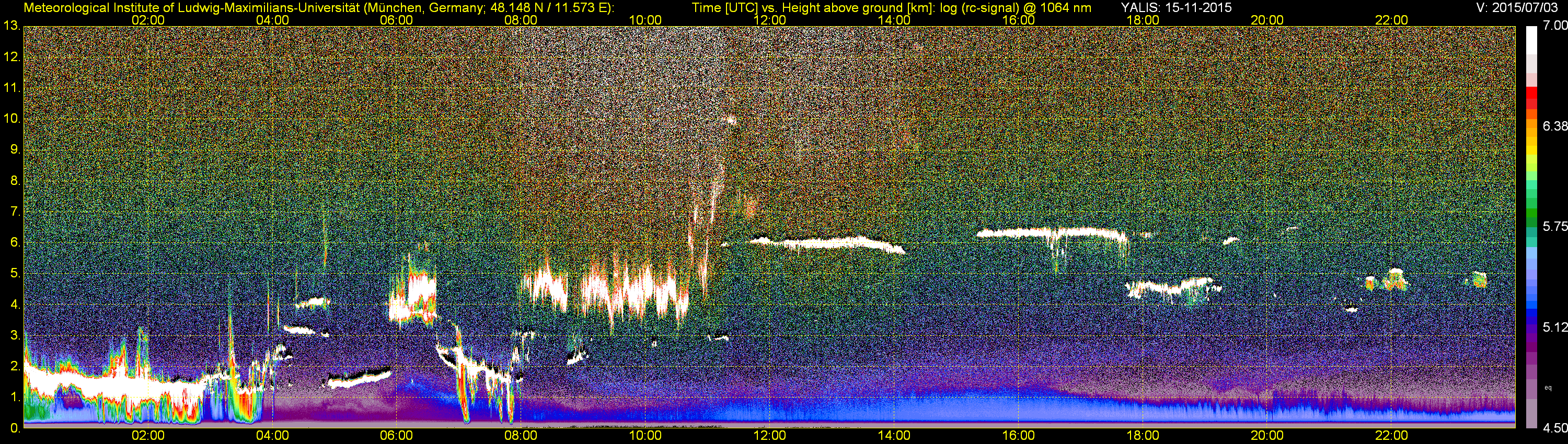Click the 9. km height axis label
Image resolution: width=1568 pixels, height=444 pixels.
15,149
